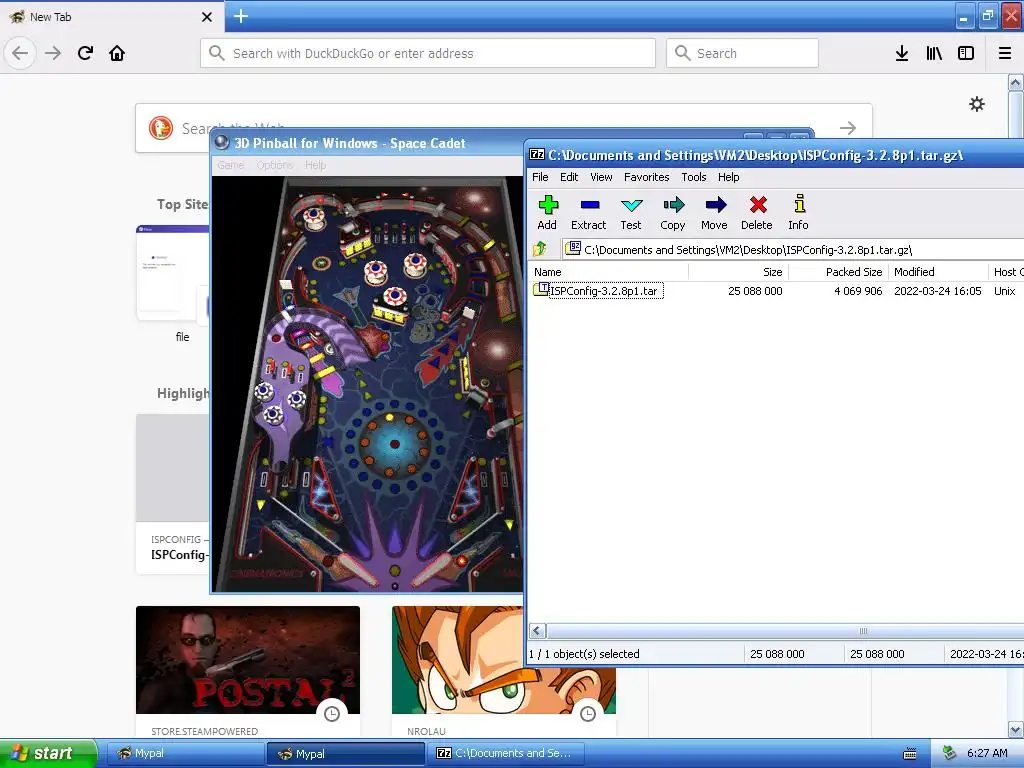
Task: Open the 7-Zip View menu
Action: click(601, 177)
